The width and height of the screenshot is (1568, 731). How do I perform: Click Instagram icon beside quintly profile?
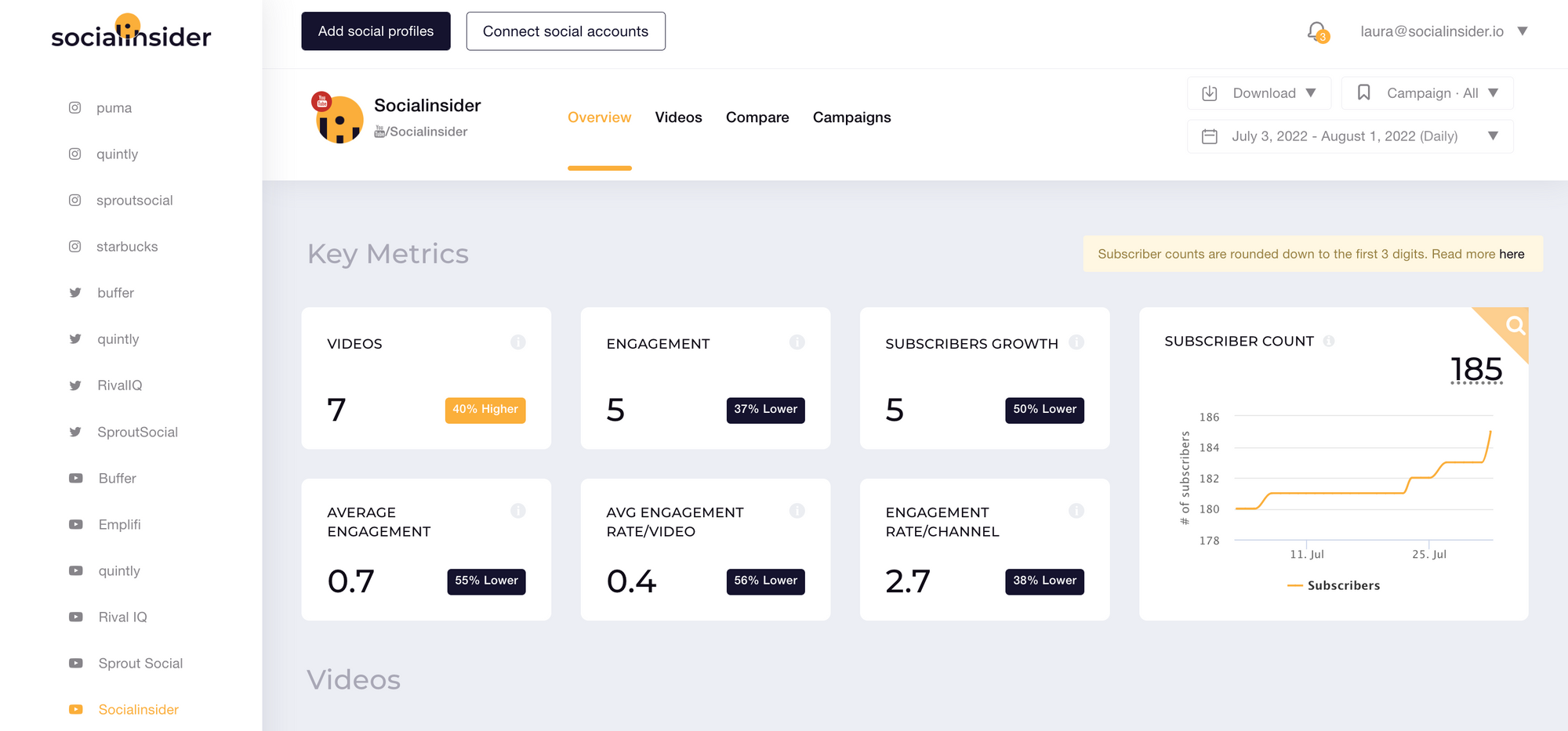(x=75, y=154)
